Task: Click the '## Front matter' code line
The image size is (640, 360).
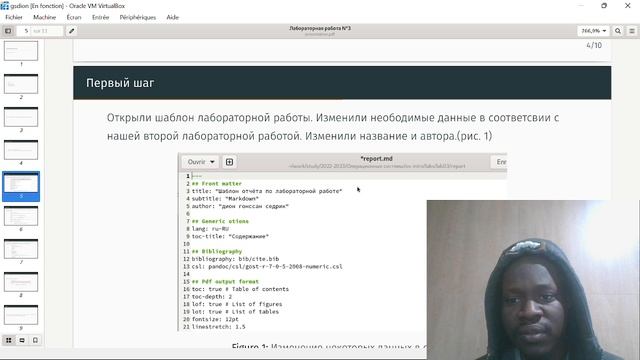Action: [x=217, y=184]
